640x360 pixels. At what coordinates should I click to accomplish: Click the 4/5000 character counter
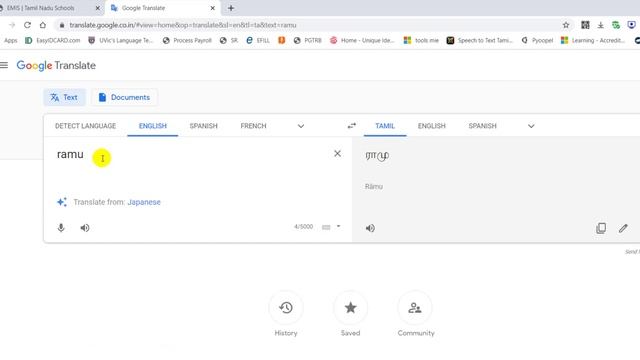[x=303, y=227]
